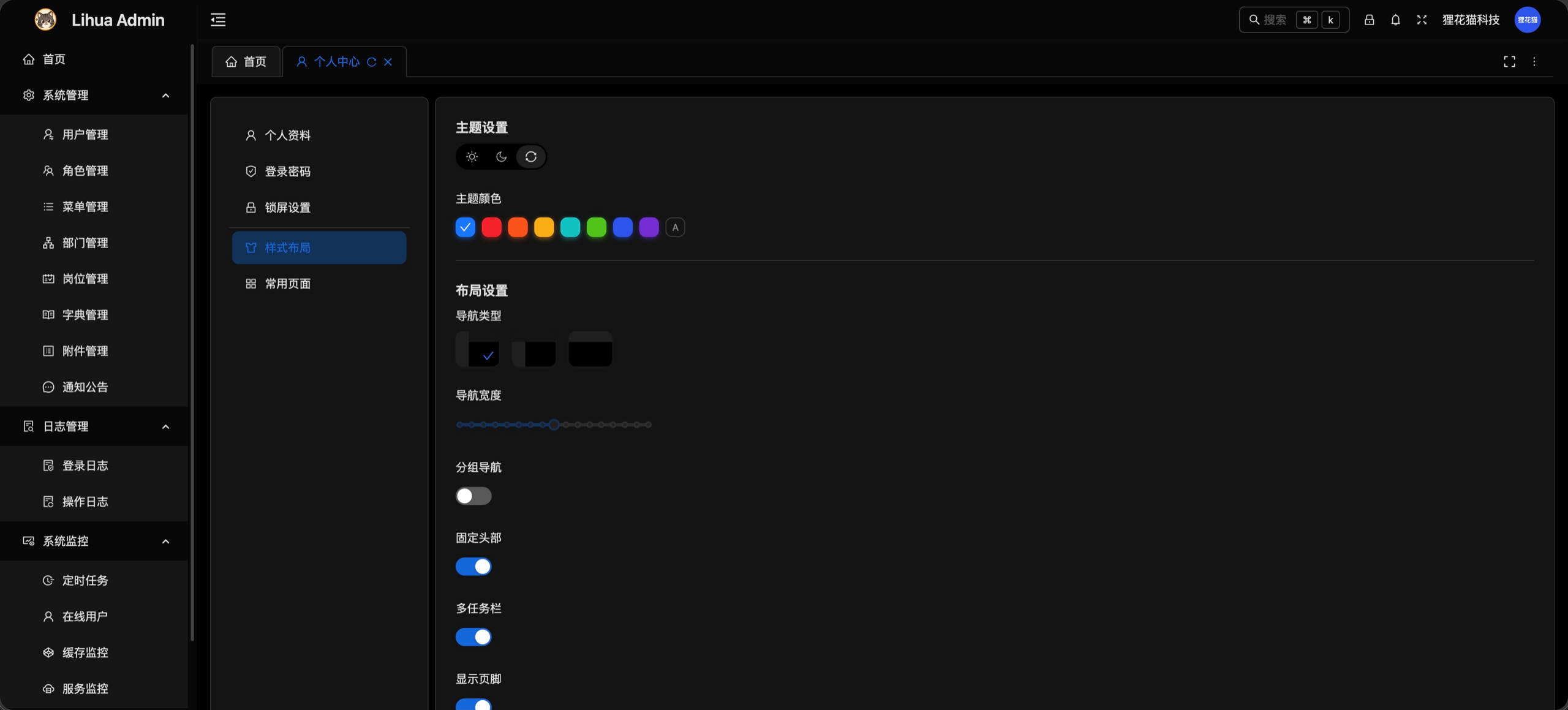Enable the 分组导航 switch
Viewport: 1568px width, 710px height.
pyautogui.click(x=473, y=496)
